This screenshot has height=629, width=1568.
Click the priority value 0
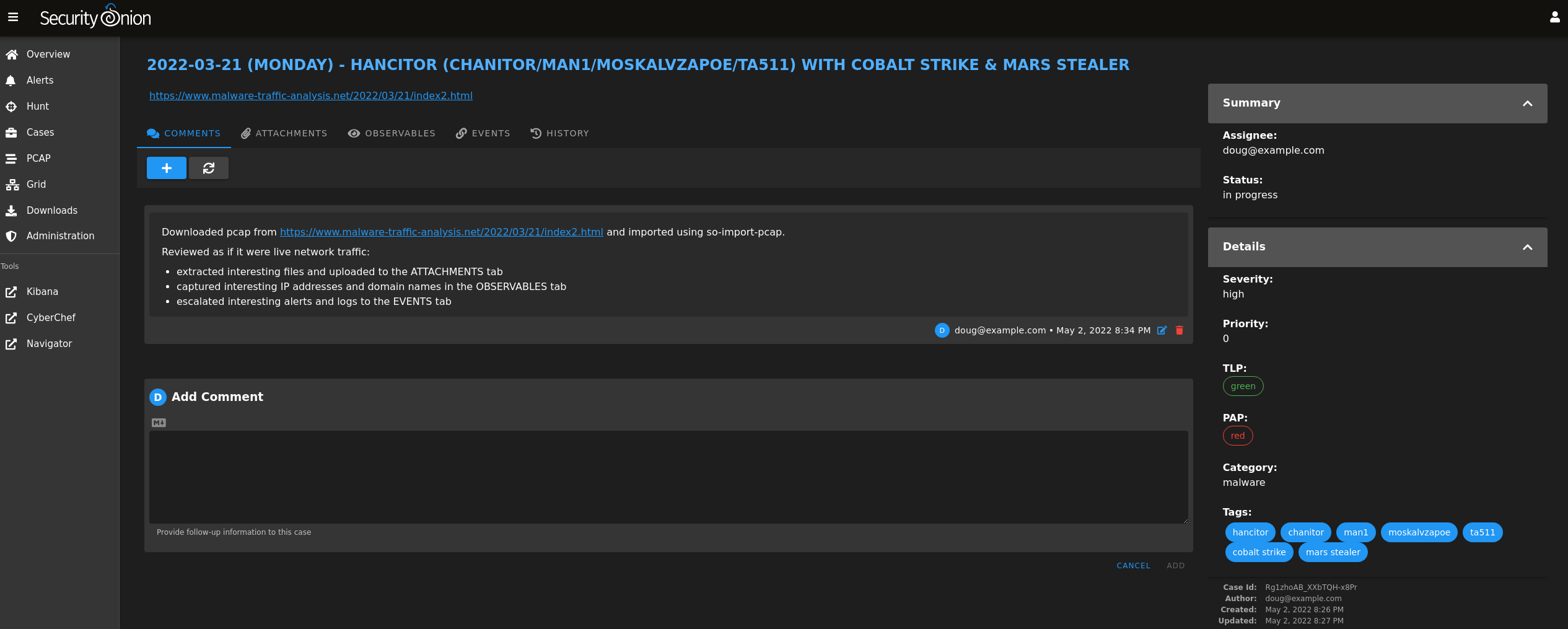click(x=1226, y=339)
